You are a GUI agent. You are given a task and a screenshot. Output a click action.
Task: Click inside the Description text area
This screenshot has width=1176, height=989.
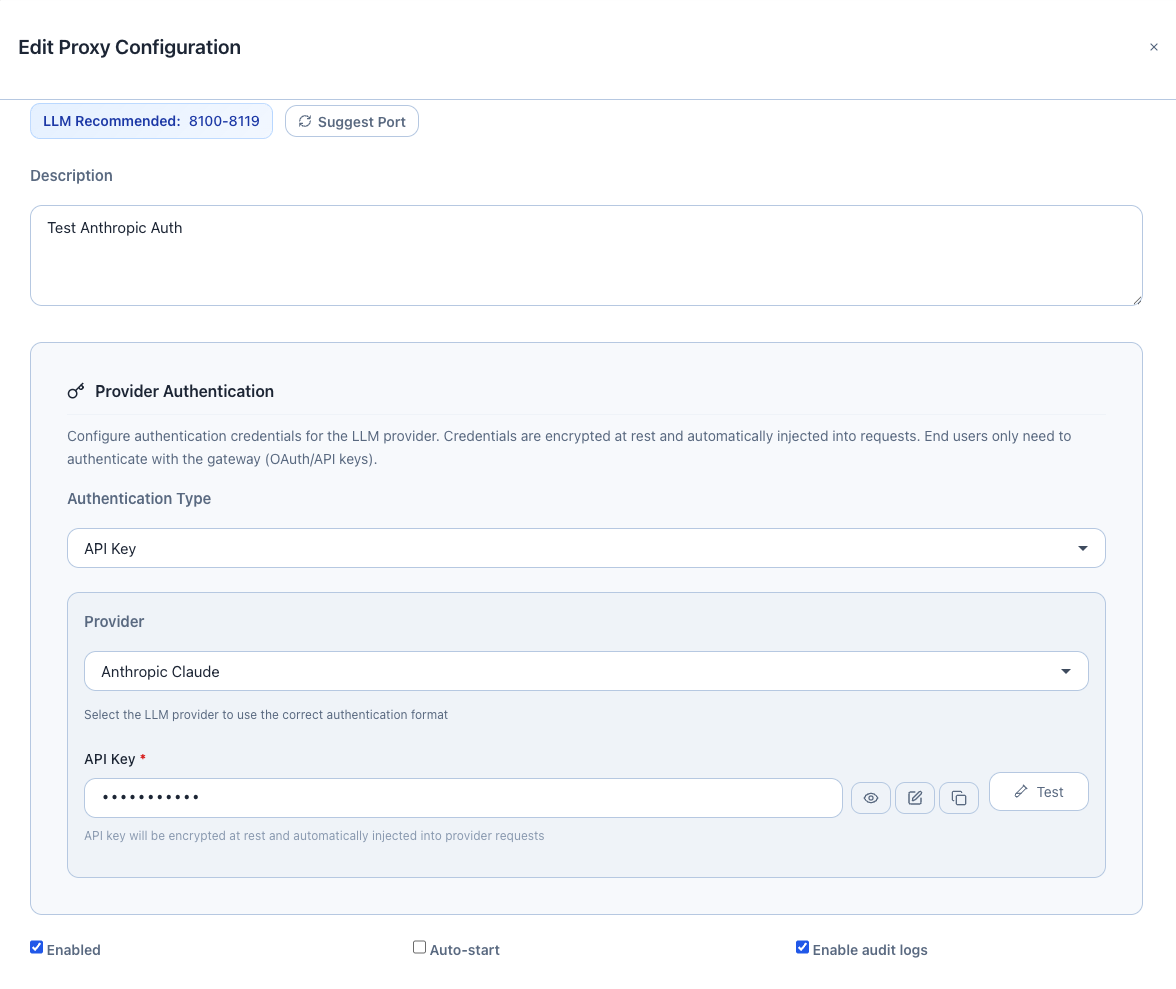click(x=586, y=255)
